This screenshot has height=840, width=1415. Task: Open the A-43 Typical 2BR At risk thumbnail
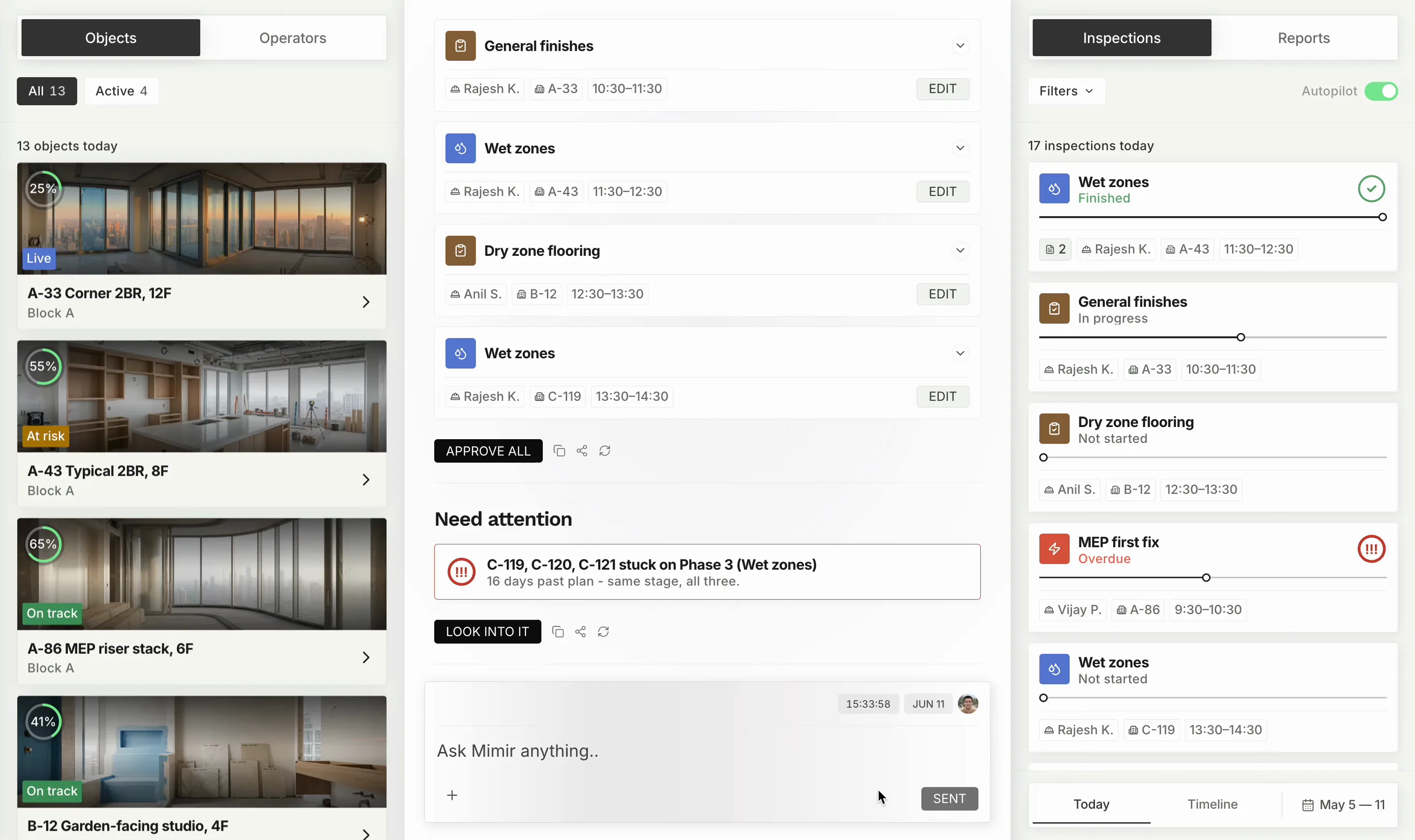(202, 396)
